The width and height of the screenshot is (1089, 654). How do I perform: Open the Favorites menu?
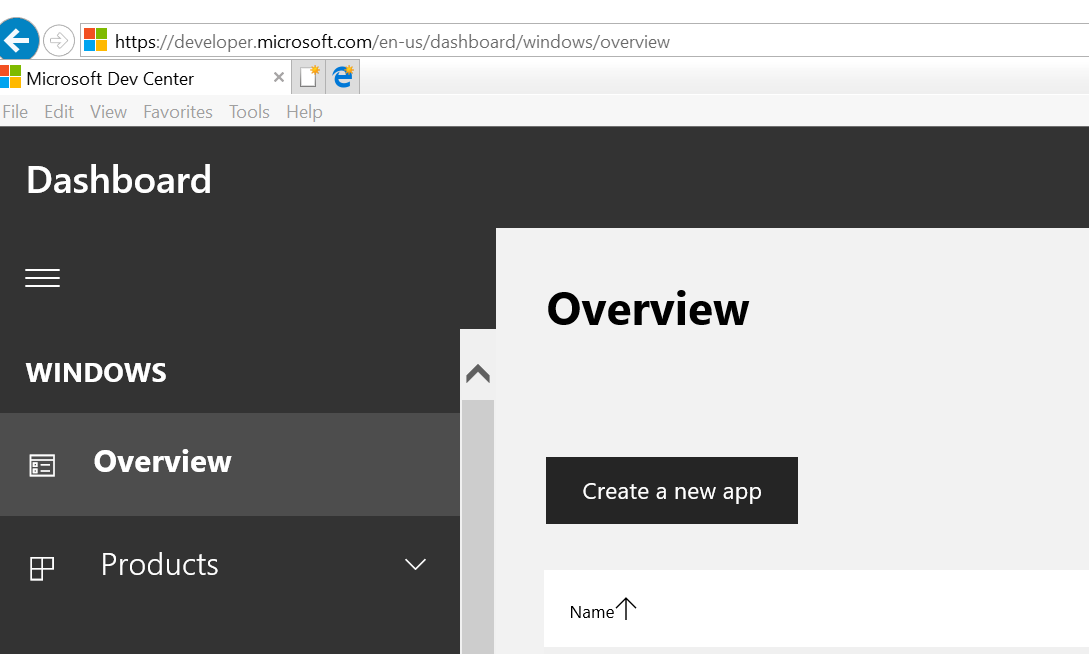177,112
